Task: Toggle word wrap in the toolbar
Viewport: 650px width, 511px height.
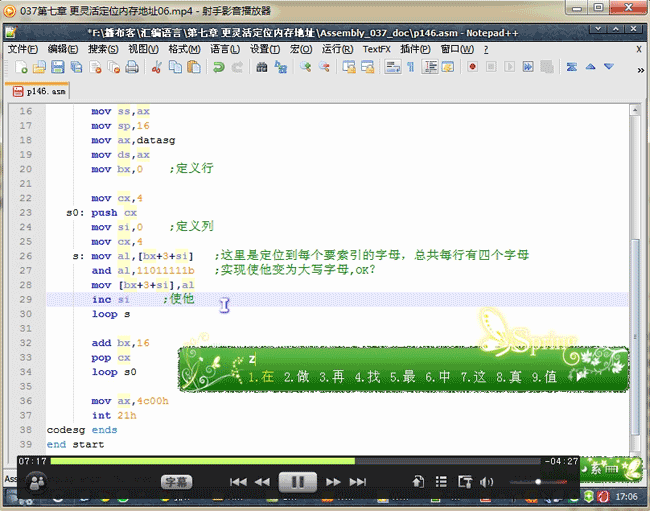Action: (392, 68)
